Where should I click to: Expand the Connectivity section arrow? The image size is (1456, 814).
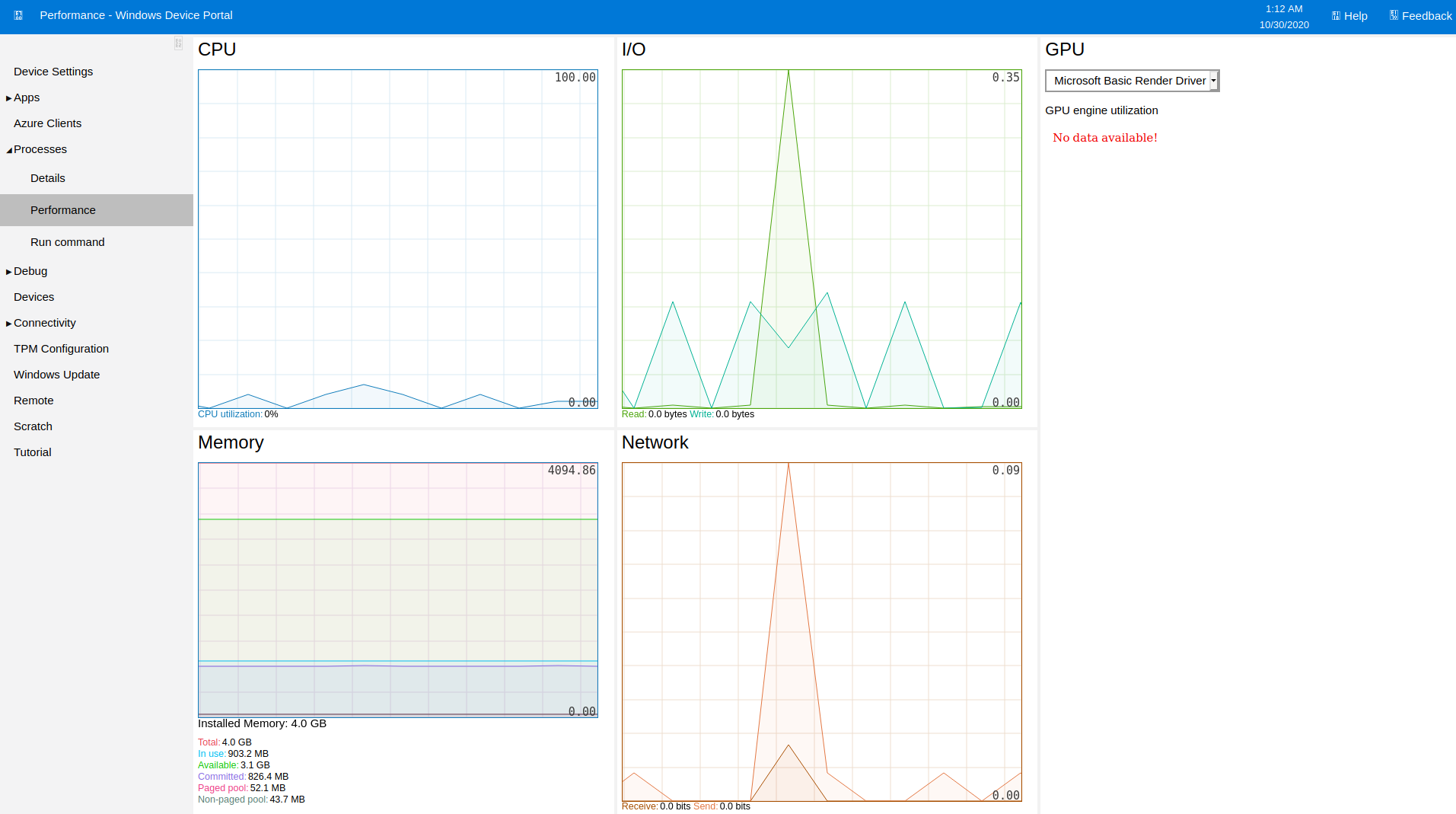[8, 324]
